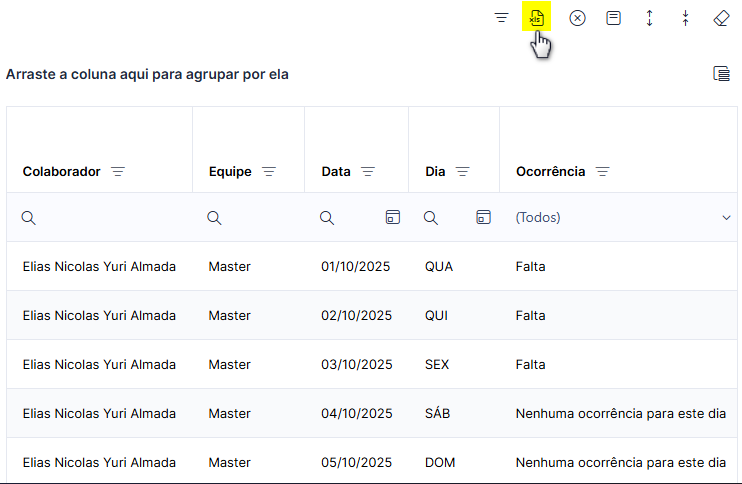
Task: Open the column chooser icon
Action: pyautogui.click(x=721, y=74)
